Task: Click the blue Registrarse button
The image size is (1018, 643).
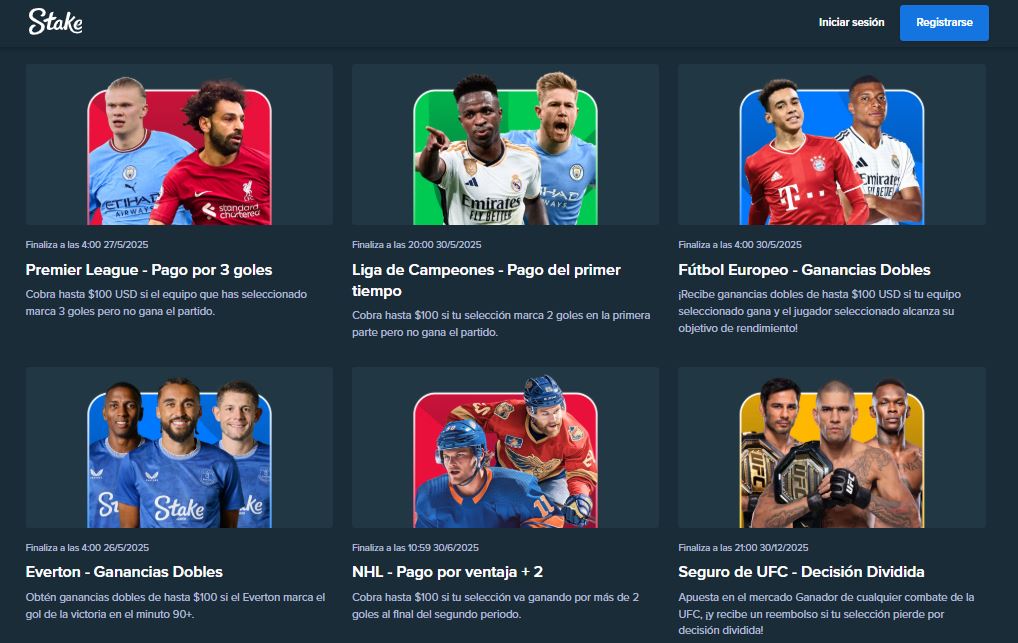Action: point(944,23)
